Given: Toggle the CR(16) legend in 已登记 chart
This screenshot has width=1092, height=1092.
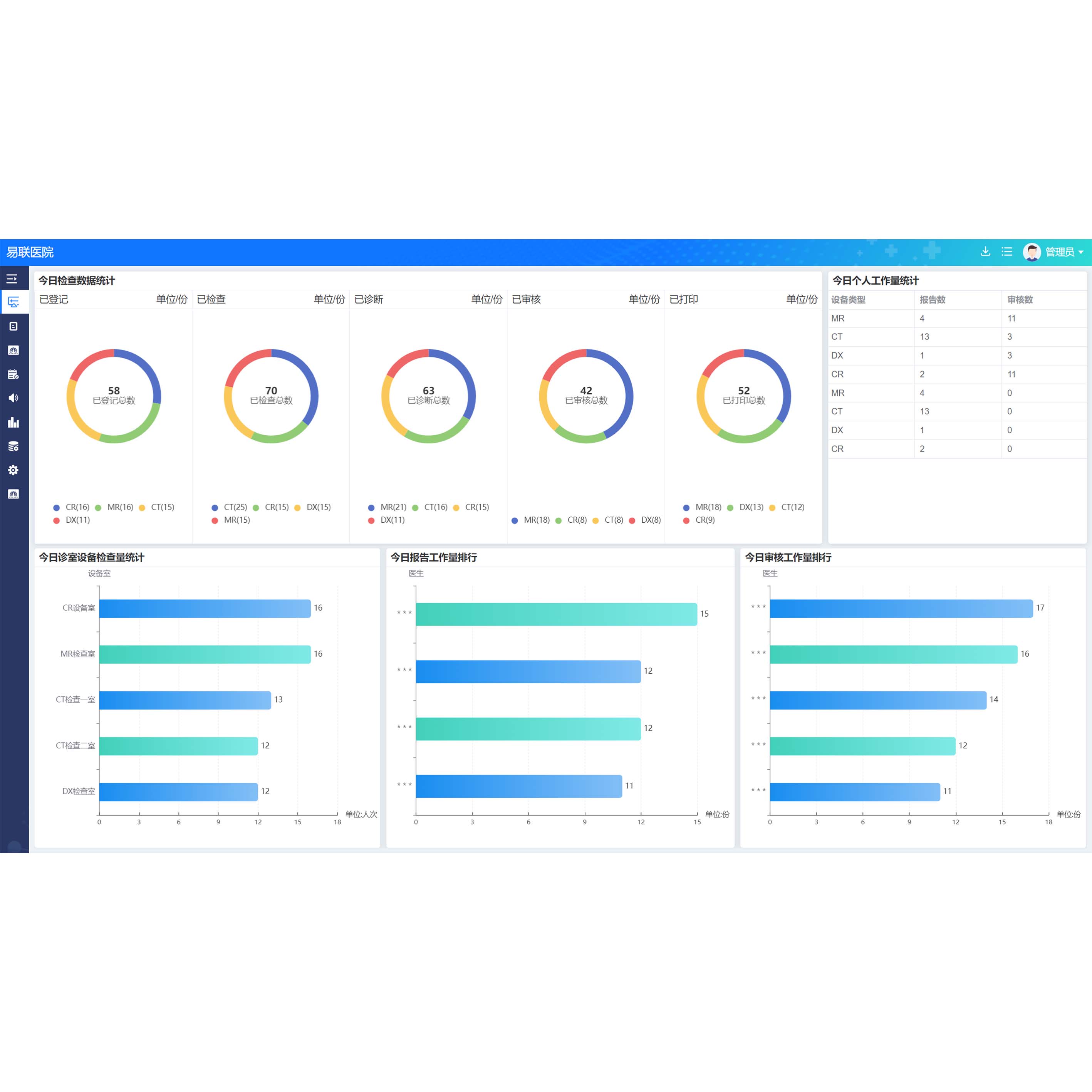Looking at the screenshot, I should point(77,507).
